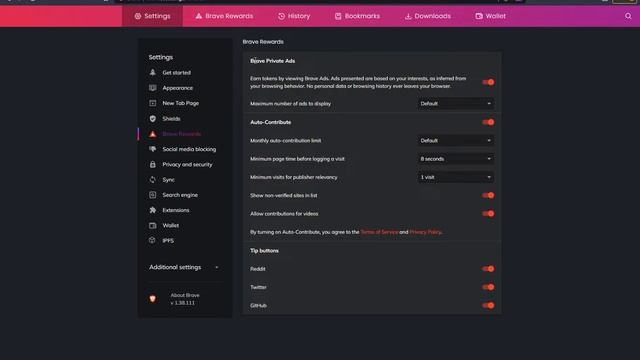Open Maximum number of ads to display dropdown
The width and height of the screenshot is (640, 360).
click(x=456, y=104)
